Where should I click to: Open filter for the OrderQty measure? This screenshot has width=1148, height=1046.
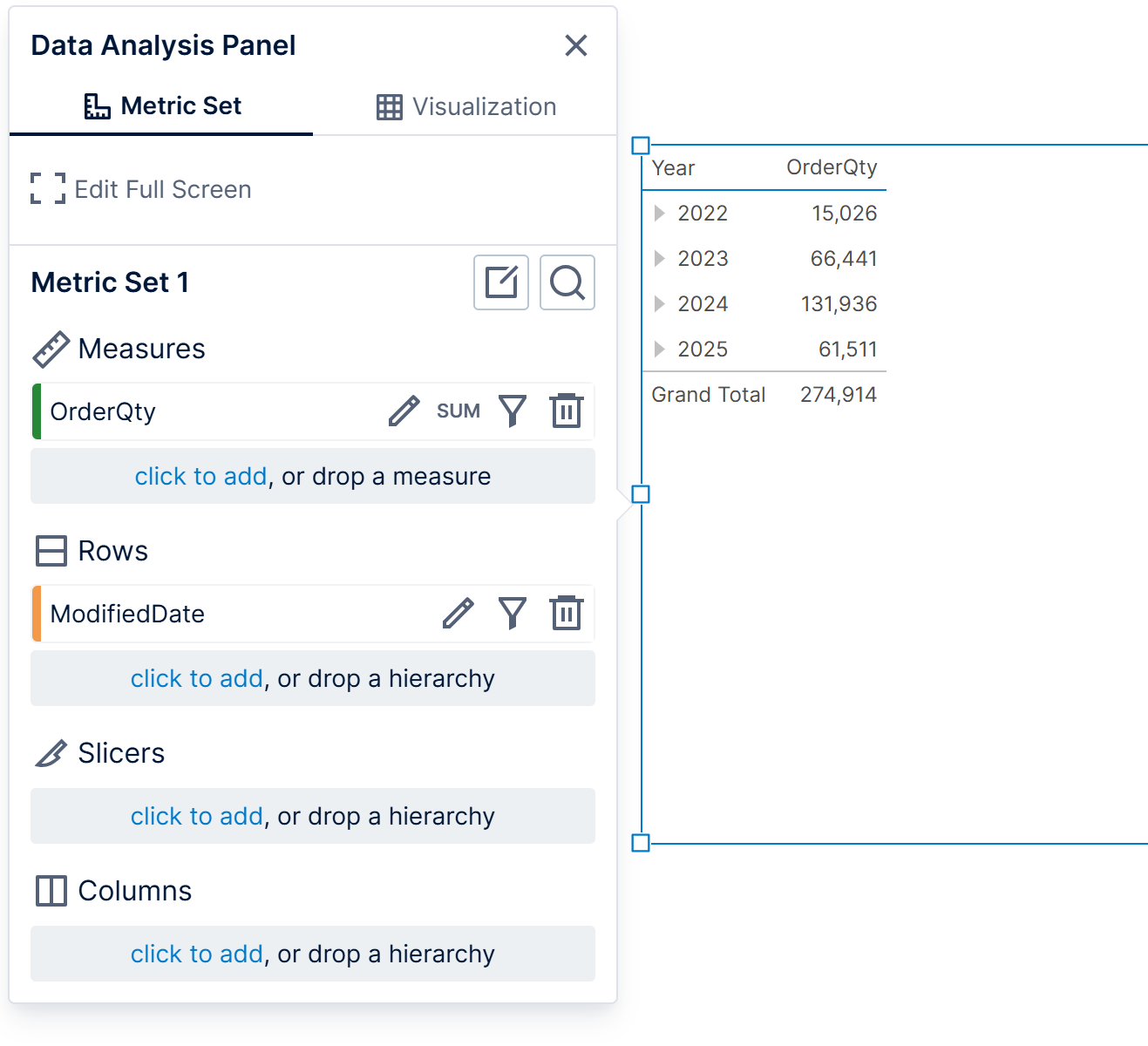(513, 411)
